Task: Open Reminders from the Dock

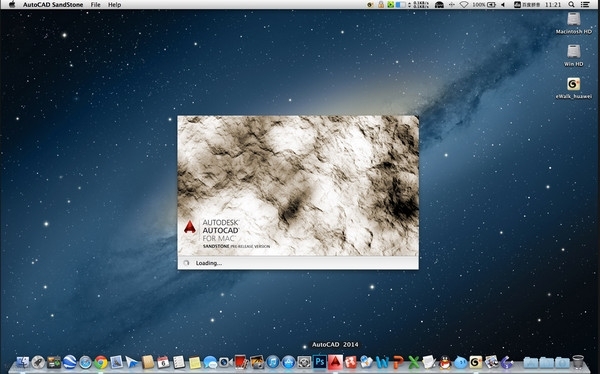Action: point(179,362)
